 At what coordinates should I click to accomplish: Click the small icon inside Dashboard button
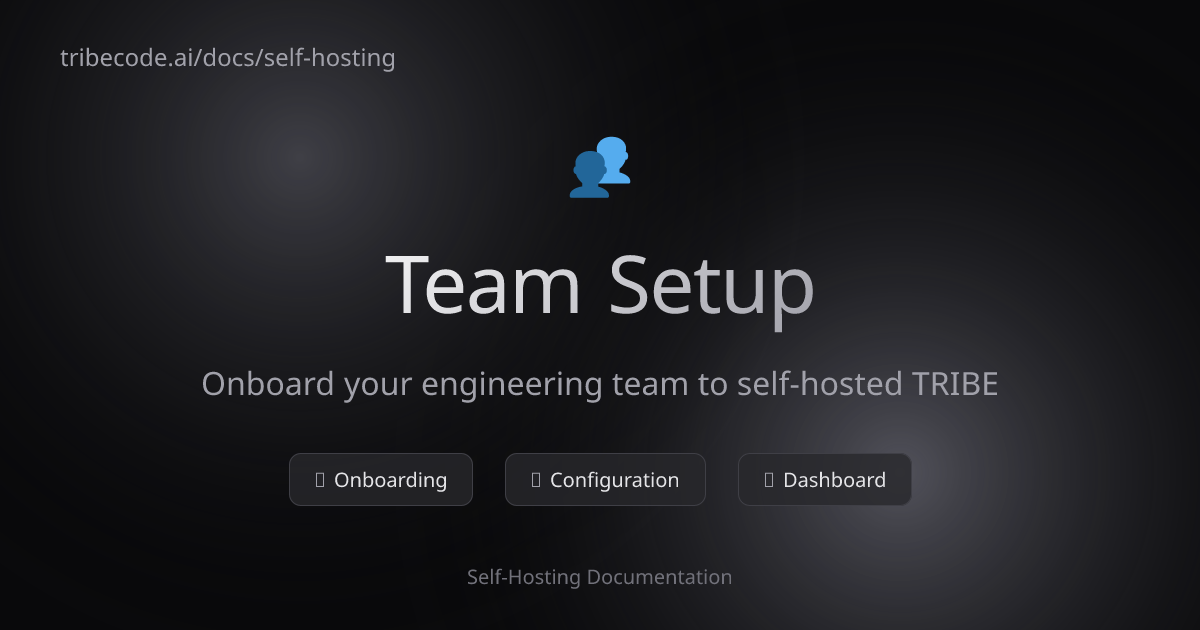tap(769, 480)
